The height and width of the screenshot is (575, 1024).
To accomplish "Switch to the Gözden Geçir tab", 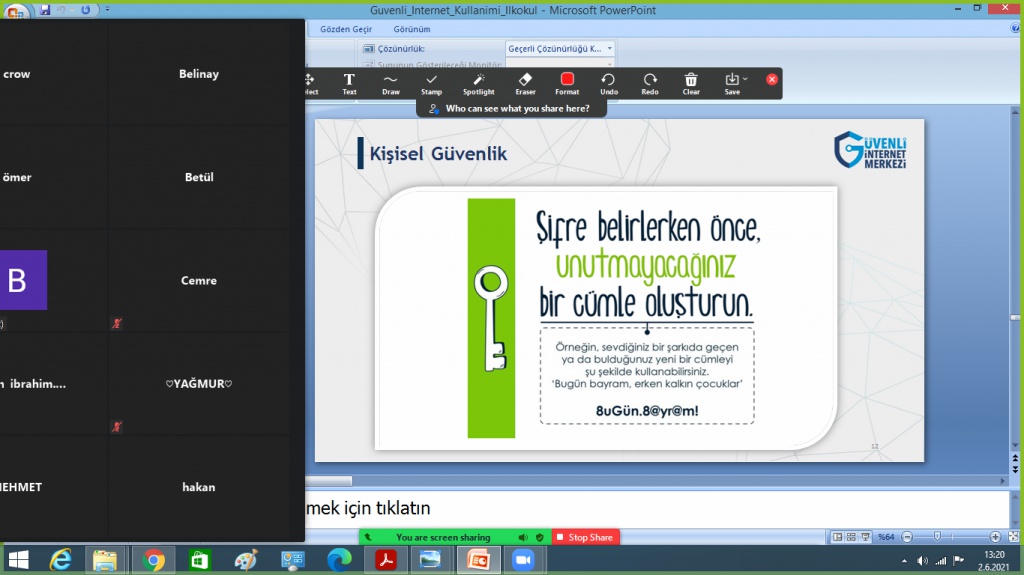I will tap(346, 29).
